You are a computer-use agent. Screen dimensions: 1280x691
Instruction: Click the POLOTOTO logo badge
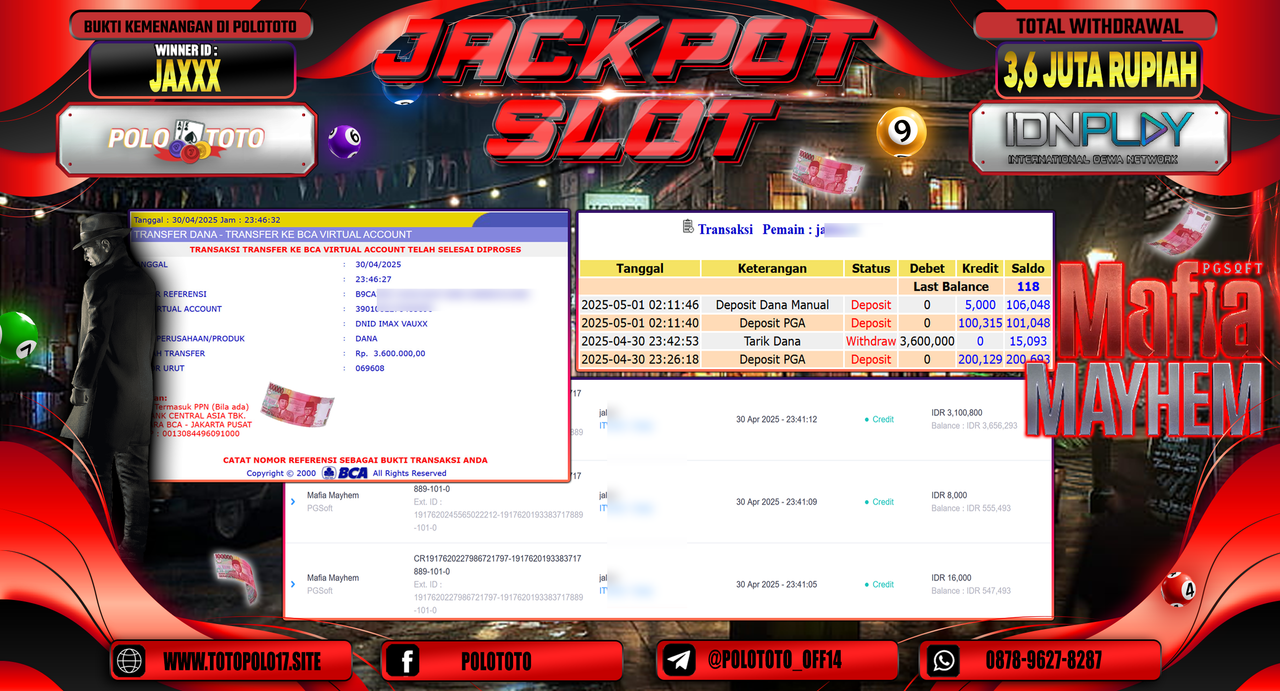pos(186,139)
